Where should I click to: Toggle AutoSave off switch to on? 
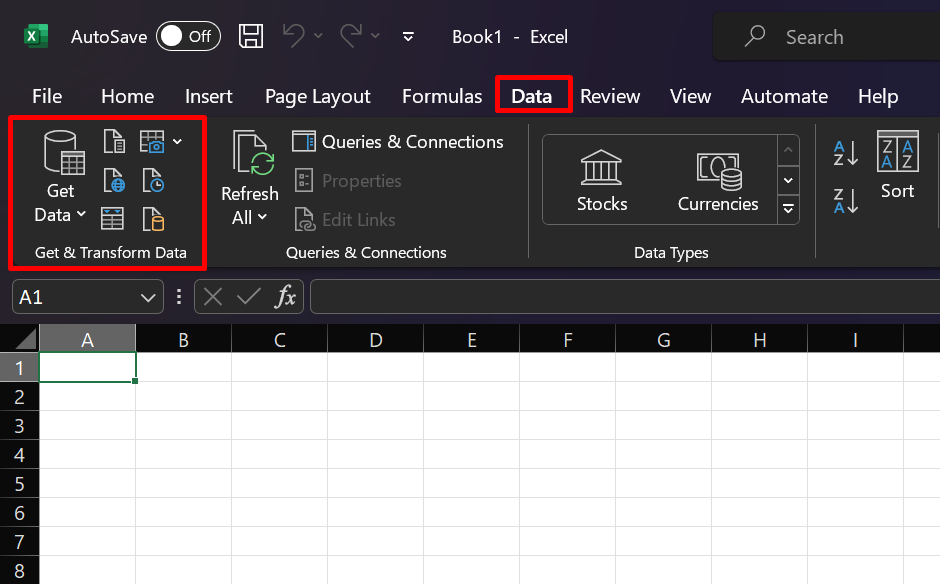[188, 36]
